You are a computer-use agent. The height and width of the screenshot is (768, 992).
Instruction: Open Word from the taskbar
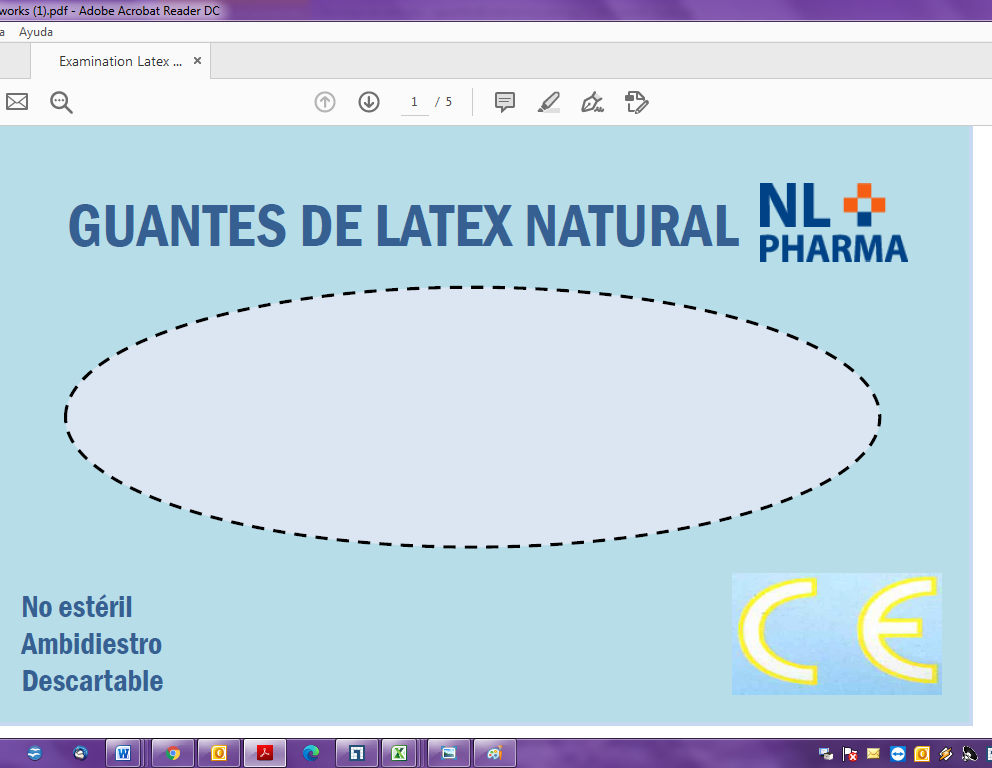coord(123,753)
